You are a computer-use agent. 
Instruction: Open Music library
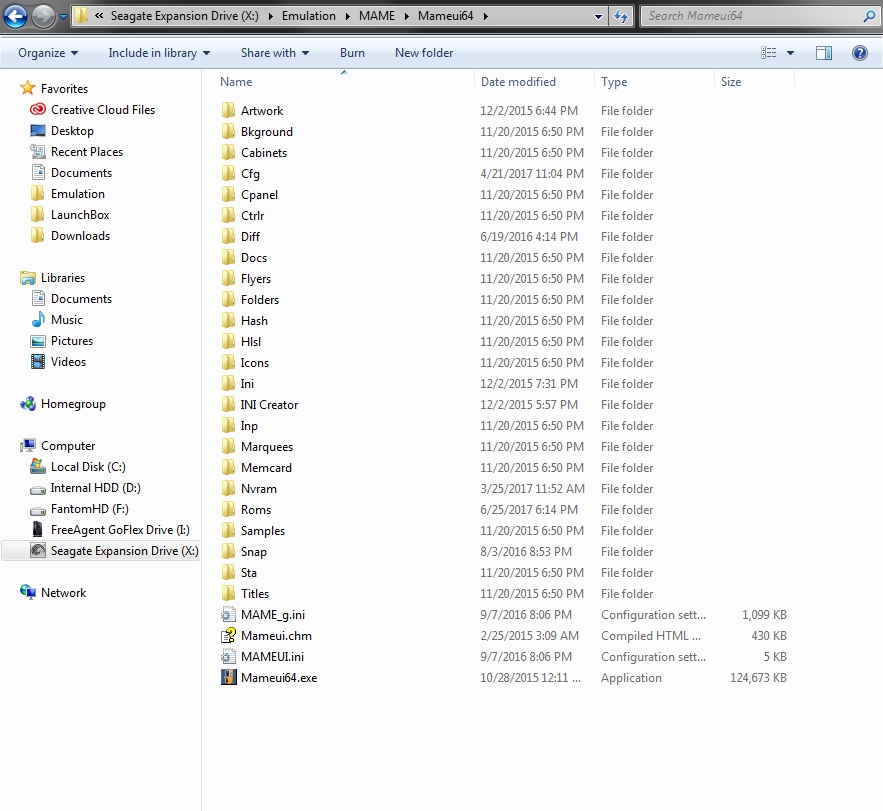(66, 320)
